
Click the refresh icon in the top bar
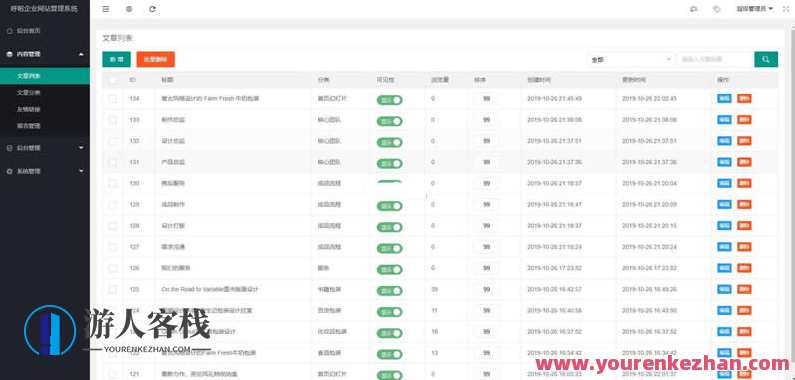coord(152,9)
